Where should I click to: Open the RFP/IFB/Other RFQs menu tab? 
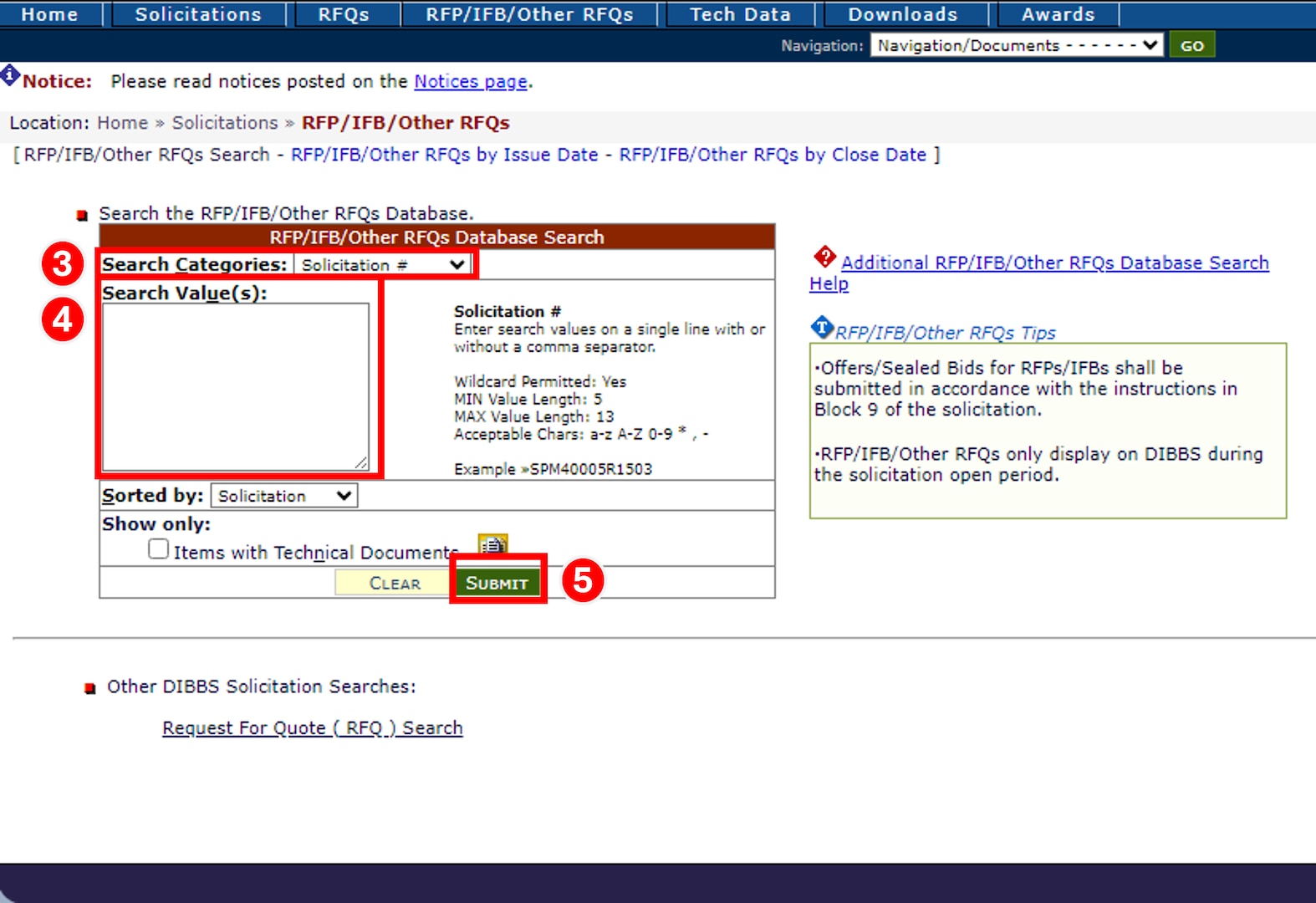pyautogui.click(x=529, y=14)
